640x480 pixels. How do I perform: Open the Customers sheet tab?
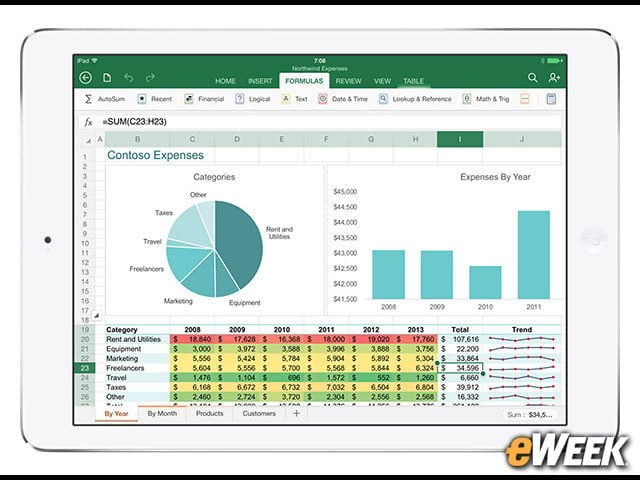pos(259,413)
